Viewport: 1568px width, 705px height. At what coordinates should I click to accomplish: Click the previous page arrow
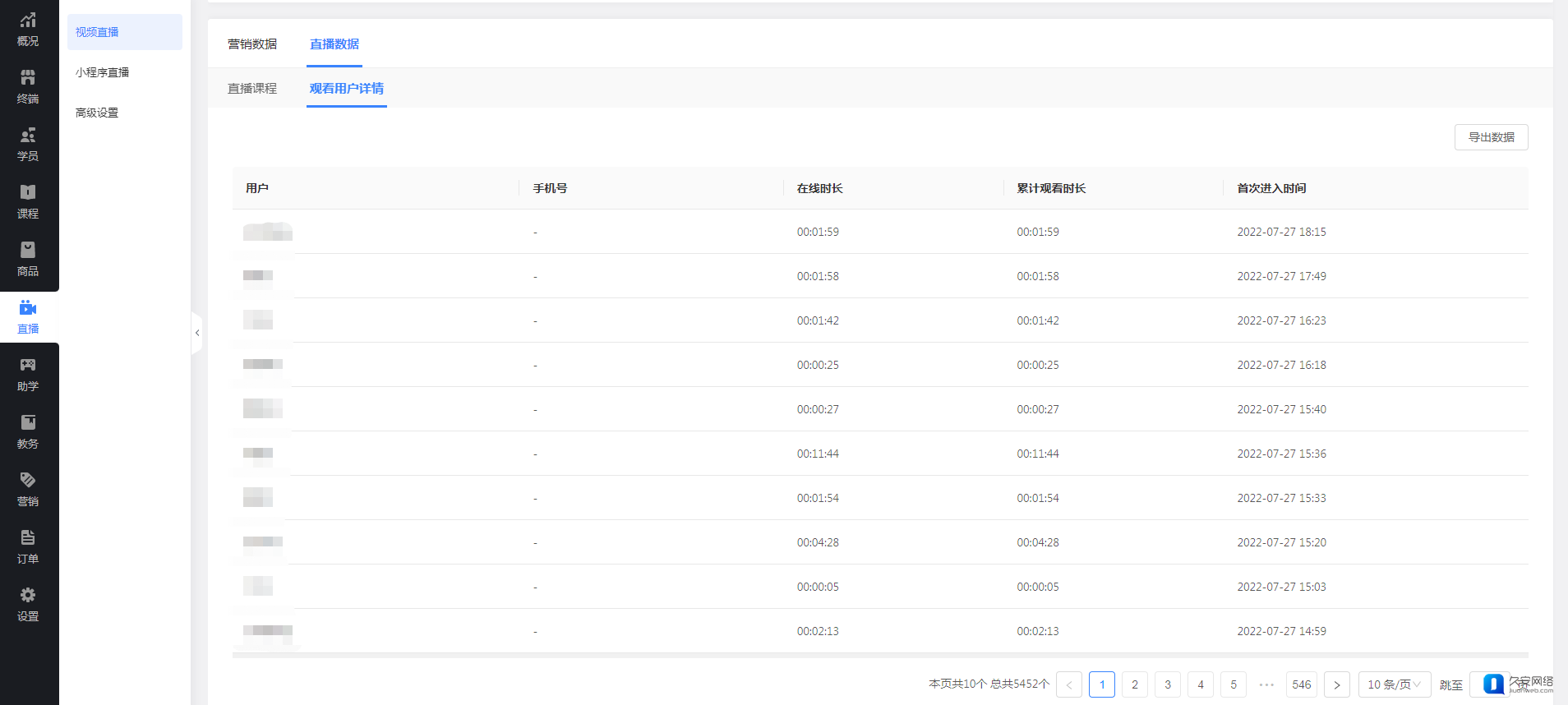coord(1069,684)
